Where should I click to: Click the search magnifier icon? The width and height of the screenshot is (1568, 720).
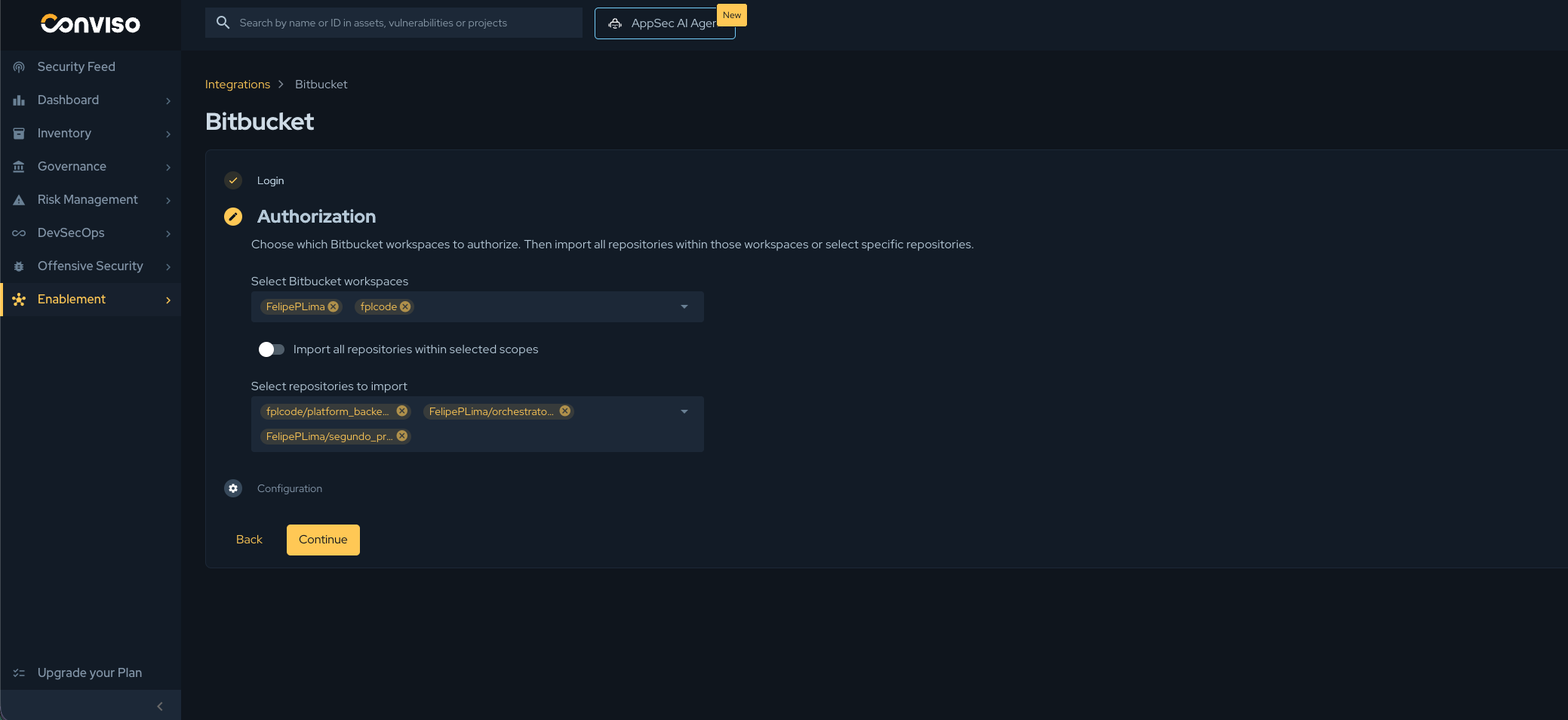[223, 23]
